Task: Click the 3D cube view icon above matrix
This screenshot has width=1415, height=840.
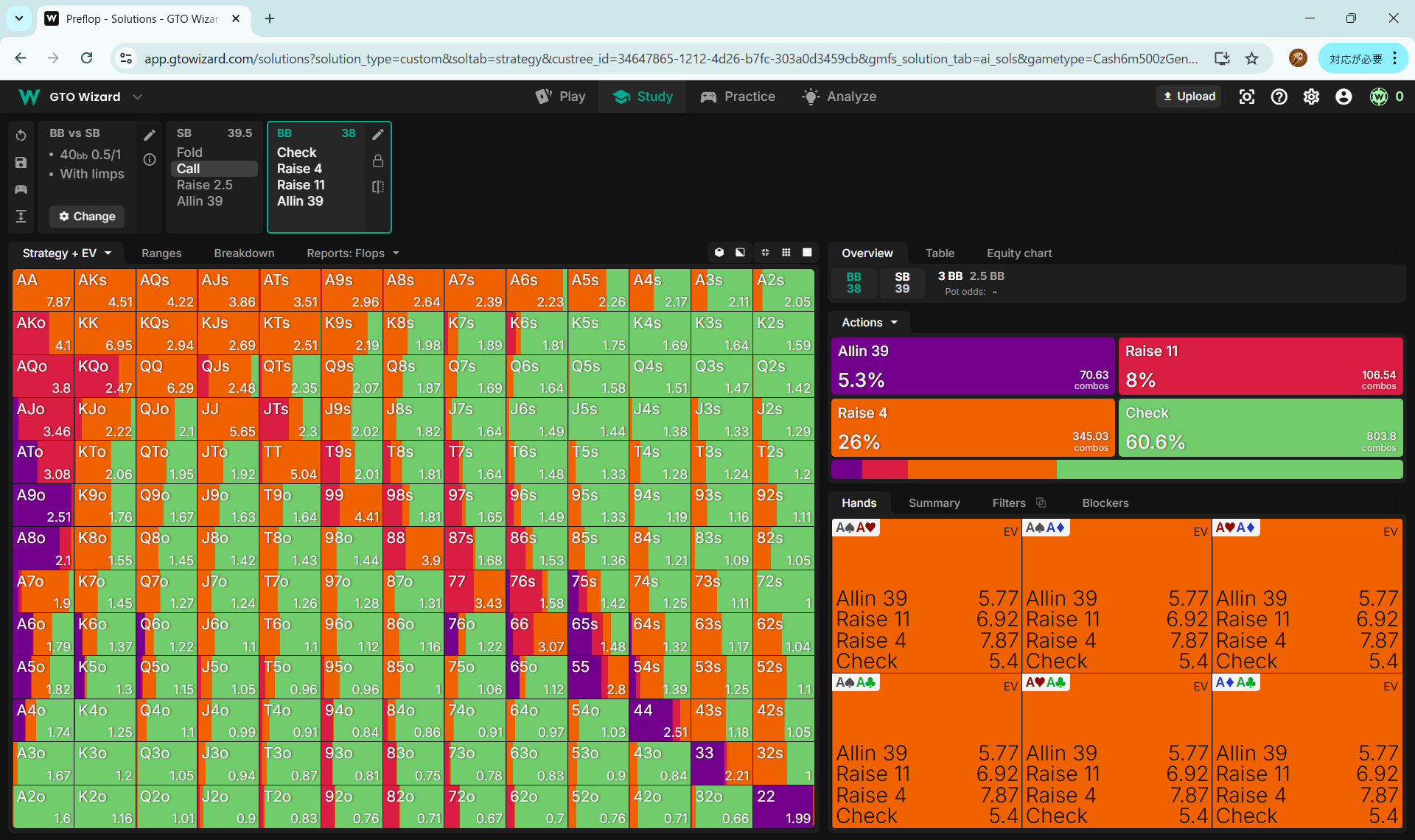Action: click(719, 253)
